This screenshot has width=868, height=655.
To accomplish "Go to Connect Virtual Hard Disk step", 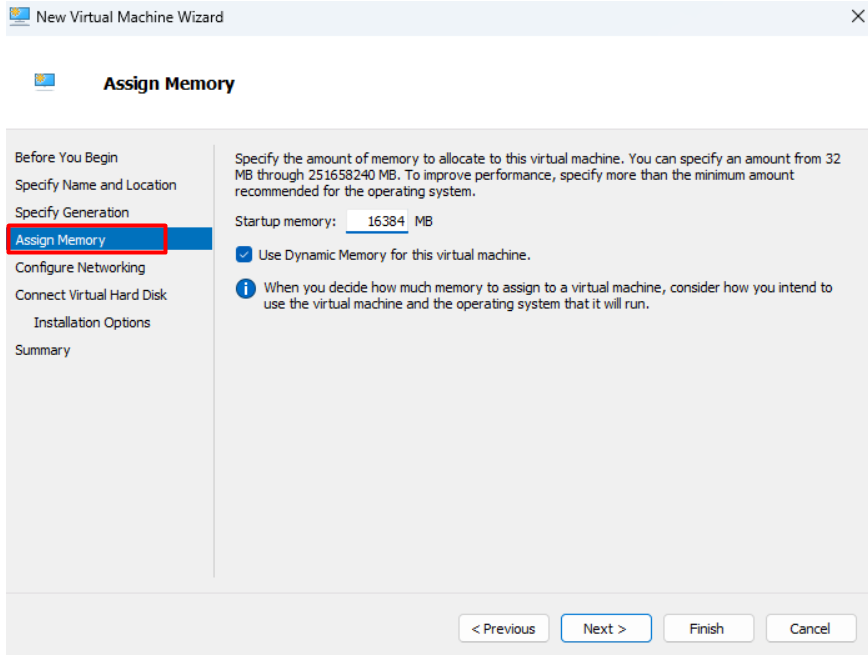I will pos(91,295).
